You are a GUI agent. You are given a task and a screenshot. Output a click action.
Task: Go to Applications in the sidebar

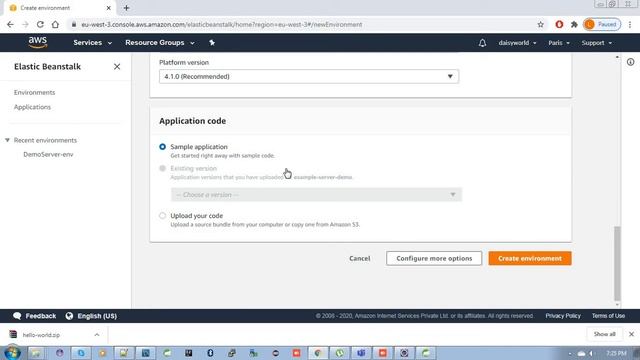point(32,107)
